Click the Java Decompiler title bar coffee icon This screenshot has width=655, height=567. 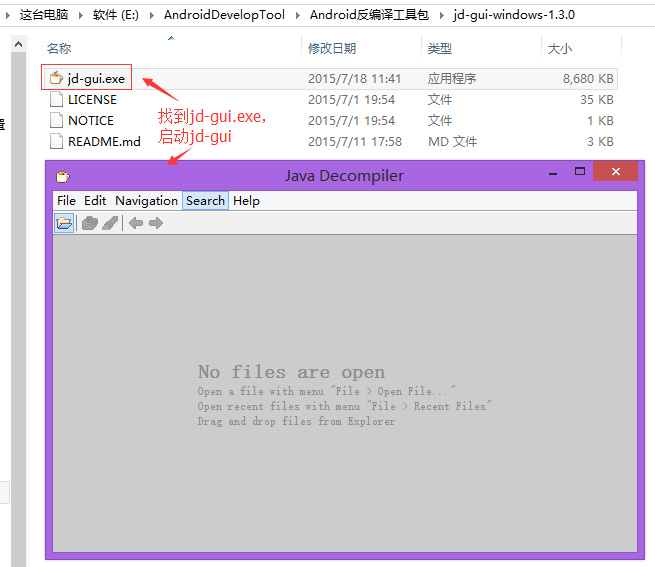pos(63,176)
